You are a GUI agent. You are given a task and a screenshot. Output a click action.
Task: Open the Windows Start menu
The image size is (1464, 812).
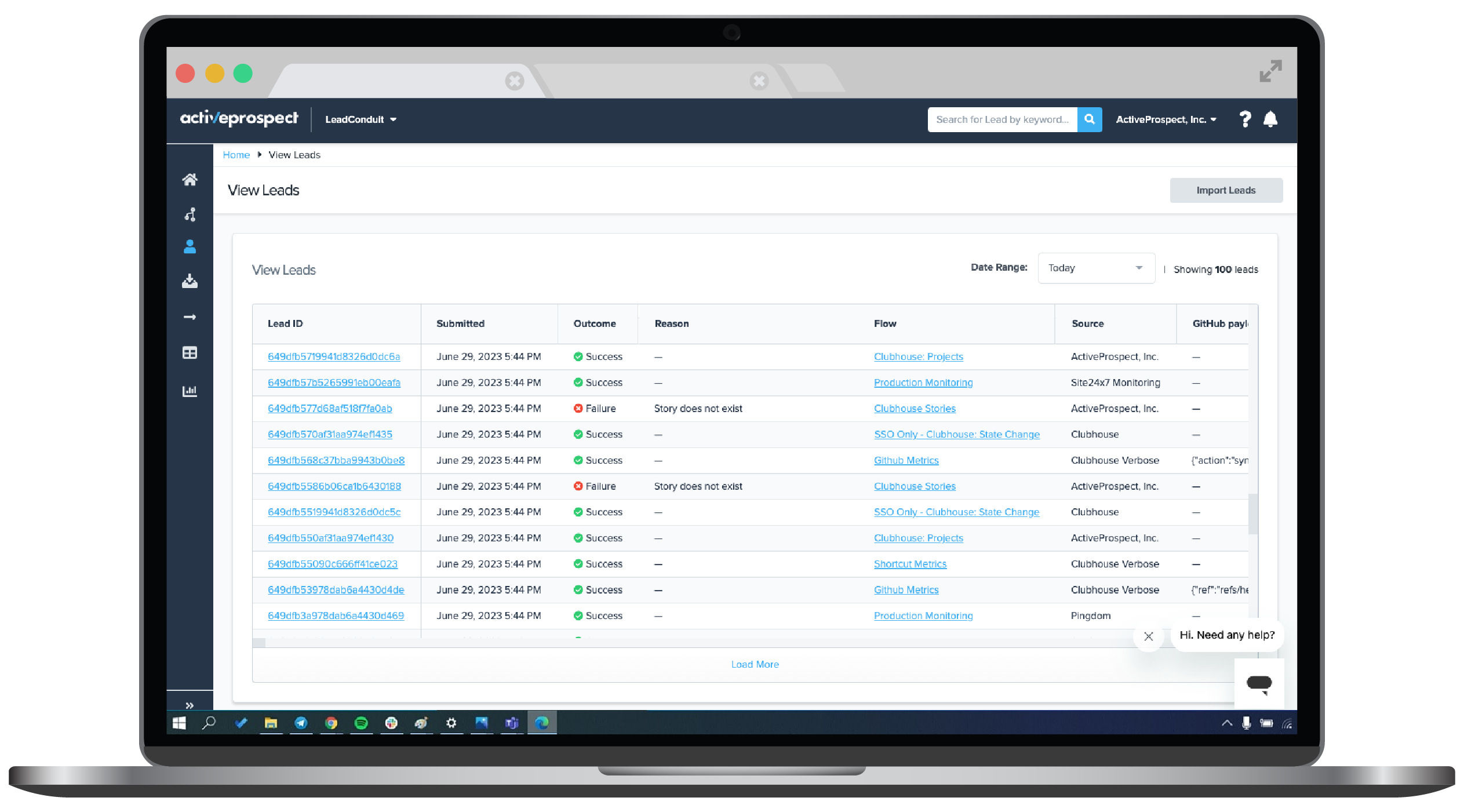click(179, 723)
